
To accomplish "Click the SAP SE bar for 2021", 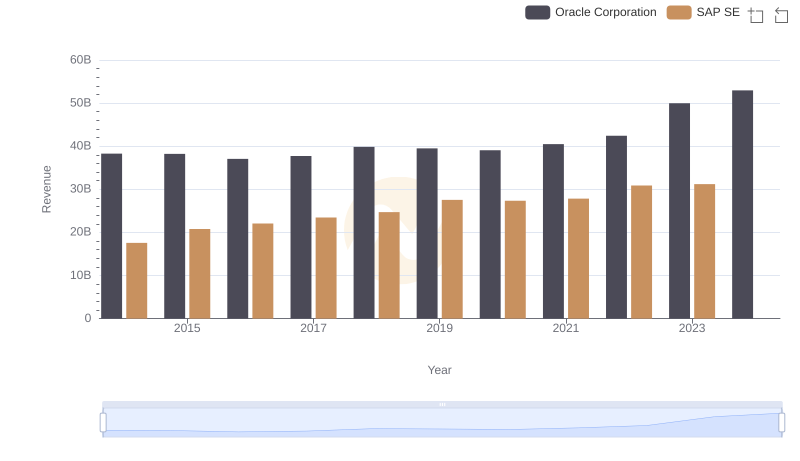I will (579, 259).
